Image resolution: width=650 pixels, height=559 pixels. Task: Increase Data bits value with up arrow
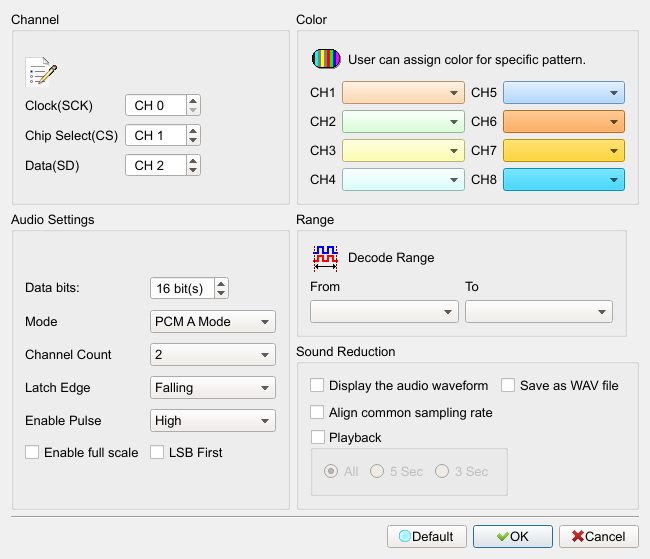pos(221,284)
